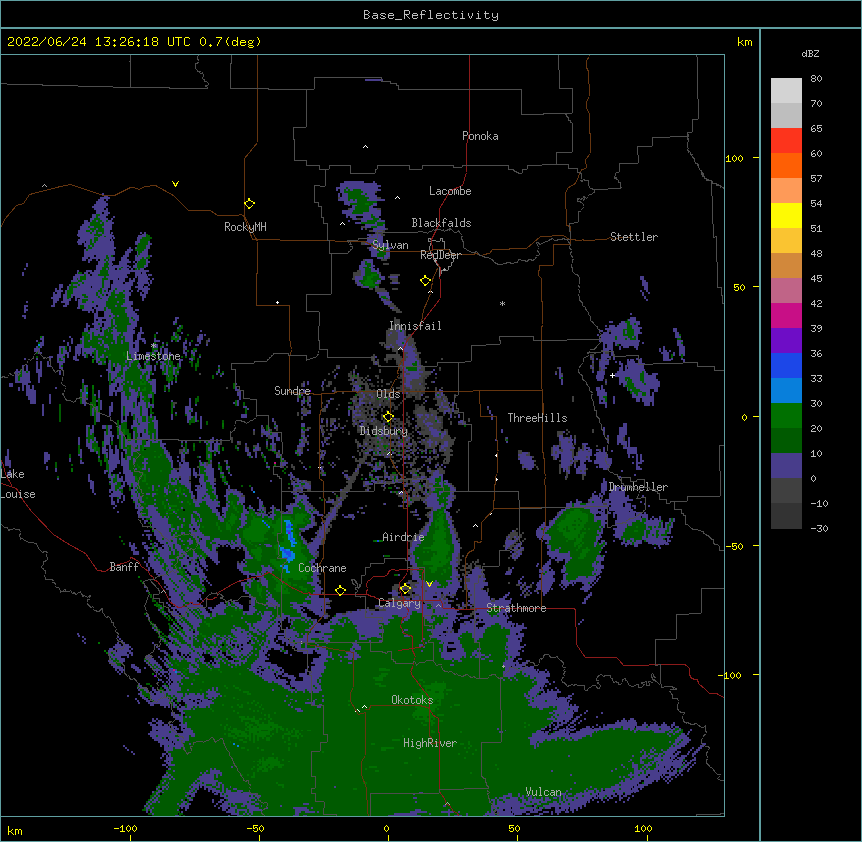Click the 45 dBZ legend value
862x842 pixels.
point(816,278)
